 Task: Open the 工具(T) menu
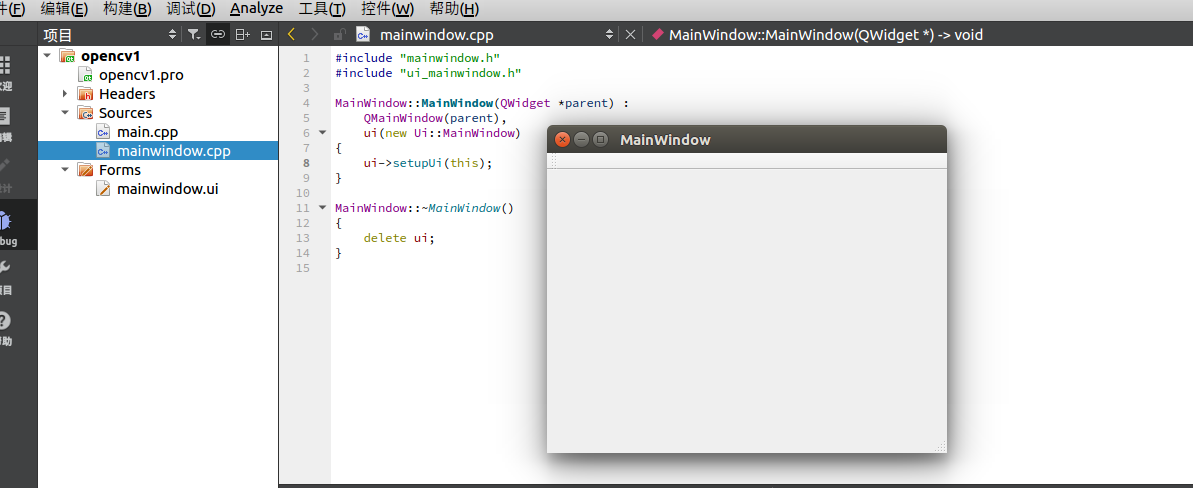coord(322,9)
